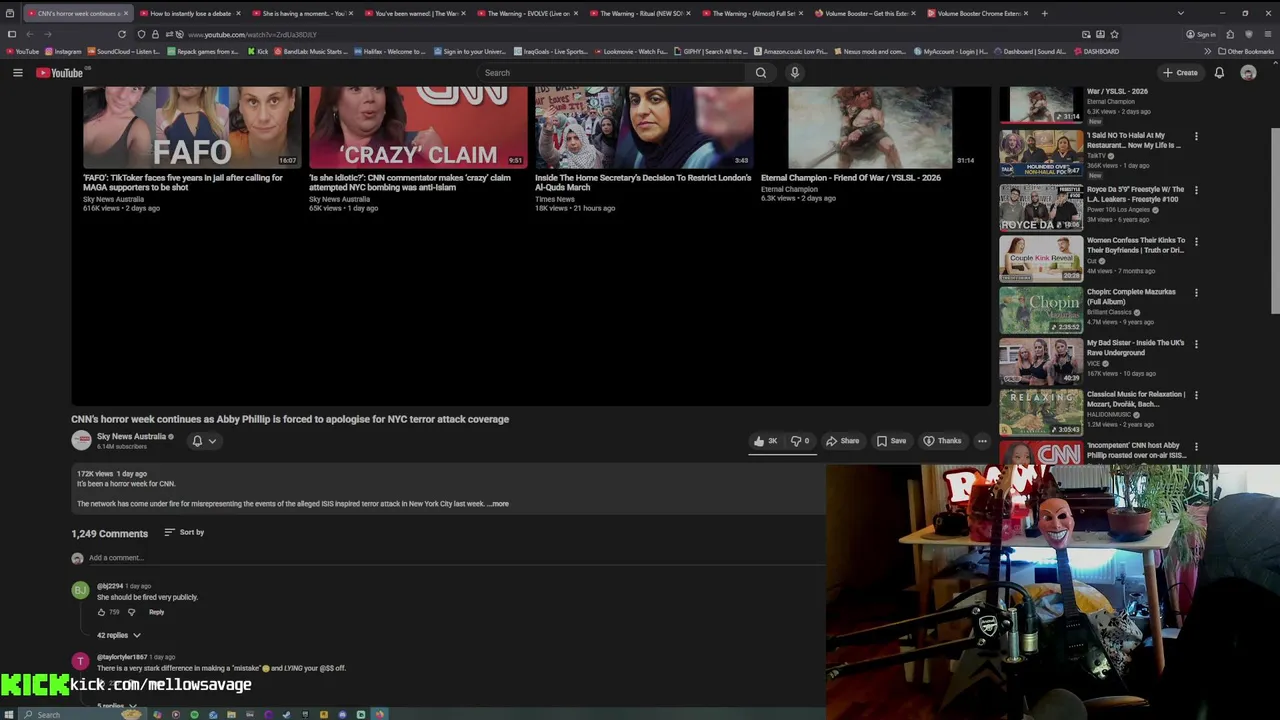Open options for 'Women Confess Their Kinks' video
Image resolution: width=1280 pixels, height=720 pixels.
pos(1196,241)
